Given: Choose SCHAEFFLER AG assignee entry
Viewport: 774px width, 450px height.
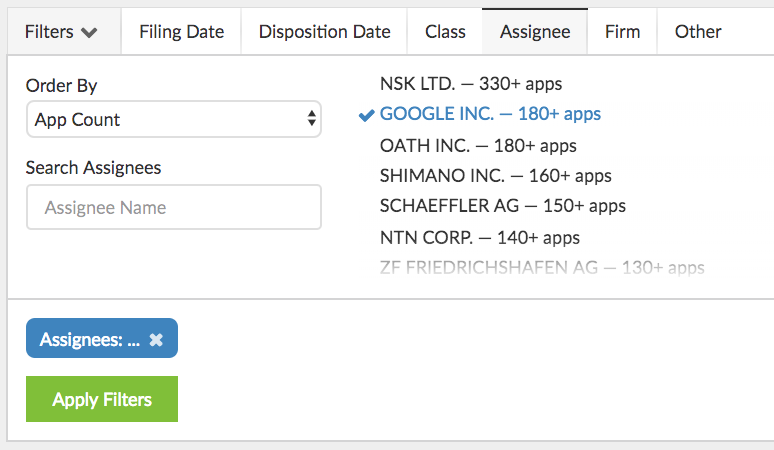Looking at the screenshot, I should coord(502,206).
